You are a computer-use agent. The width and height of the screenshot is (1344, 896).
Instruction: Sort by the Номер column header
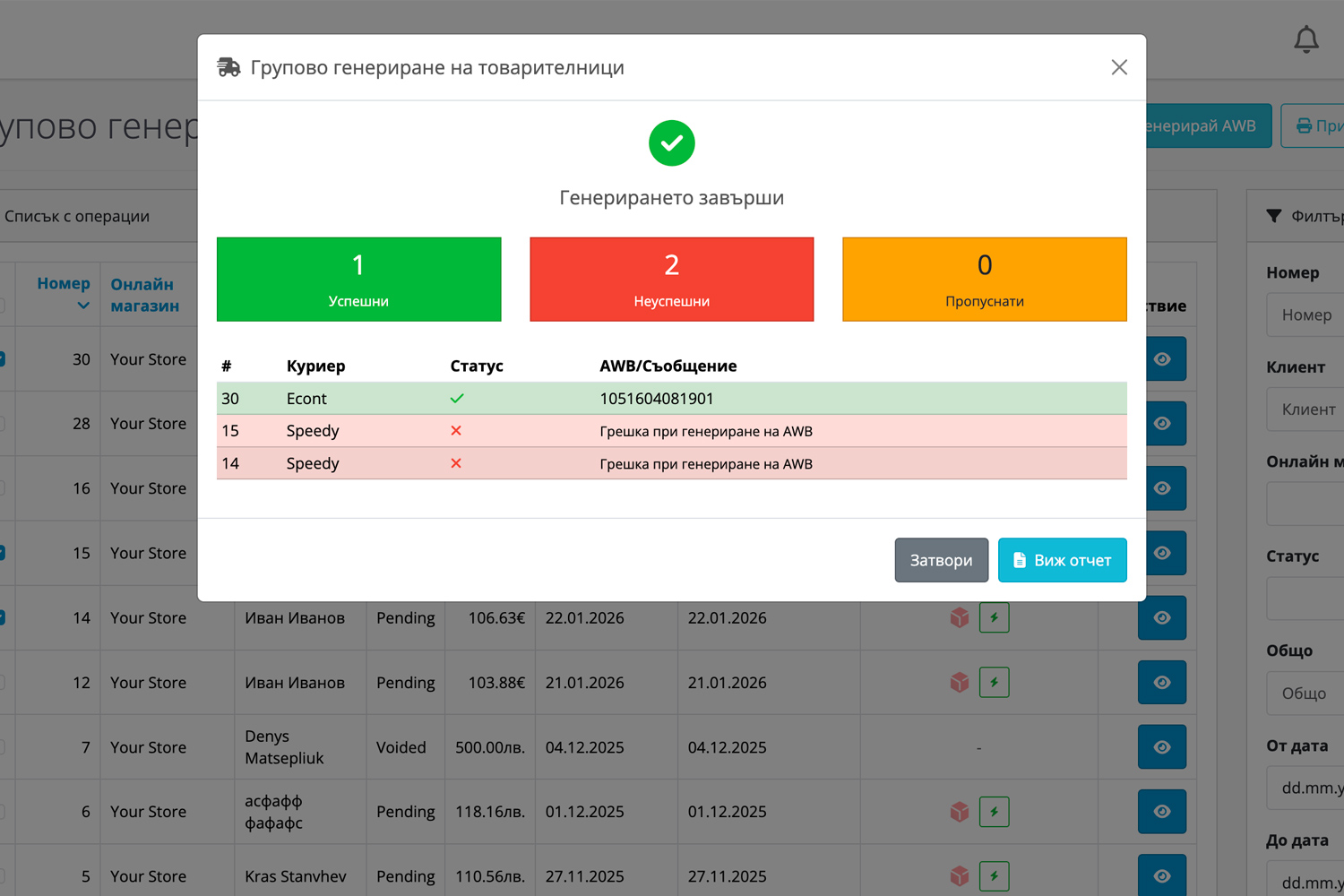pyautogui.click(x=64, y=284)
